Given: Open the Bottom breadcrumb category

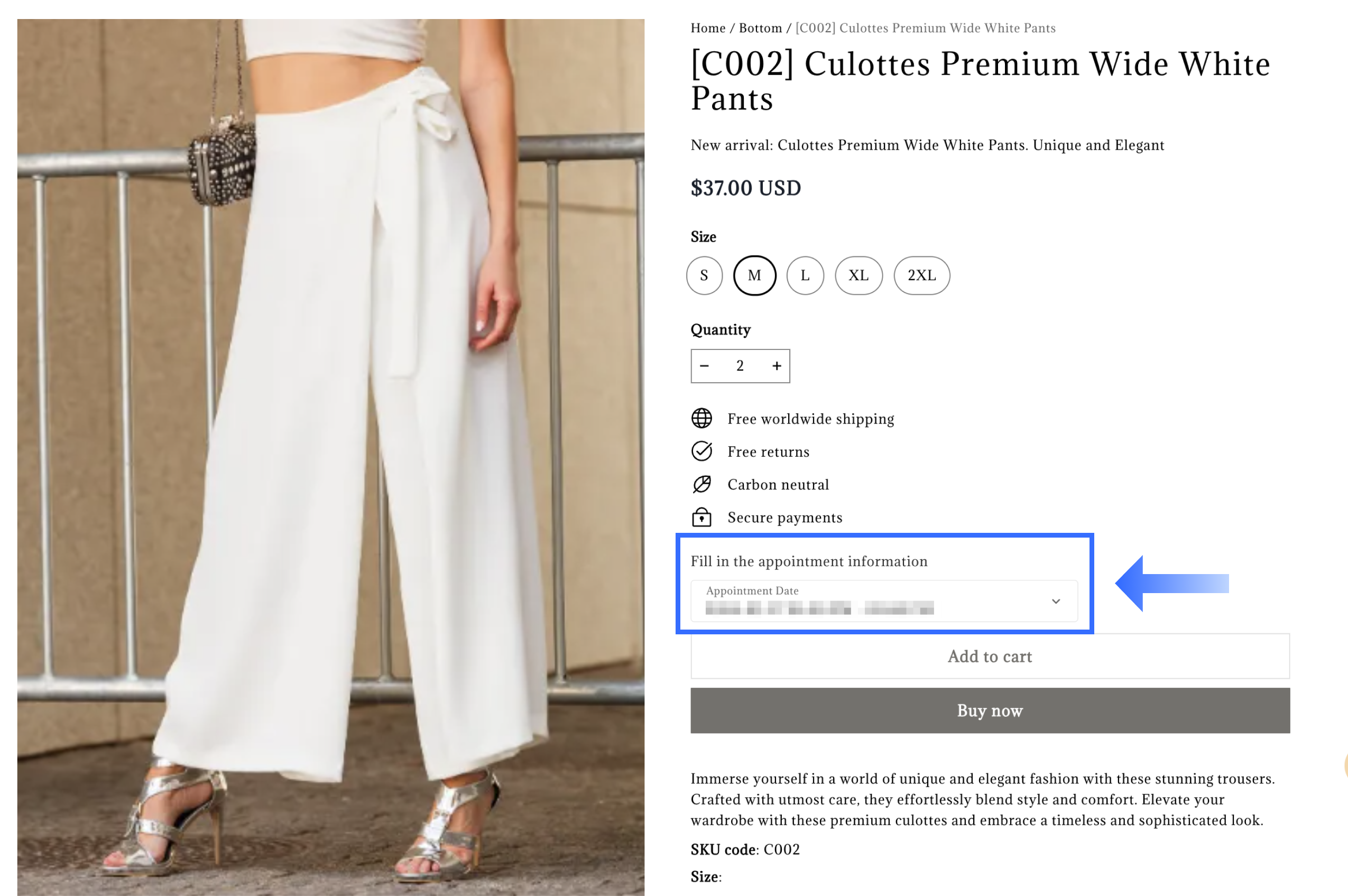Looking at the screenshot, I should pos(760,28).
